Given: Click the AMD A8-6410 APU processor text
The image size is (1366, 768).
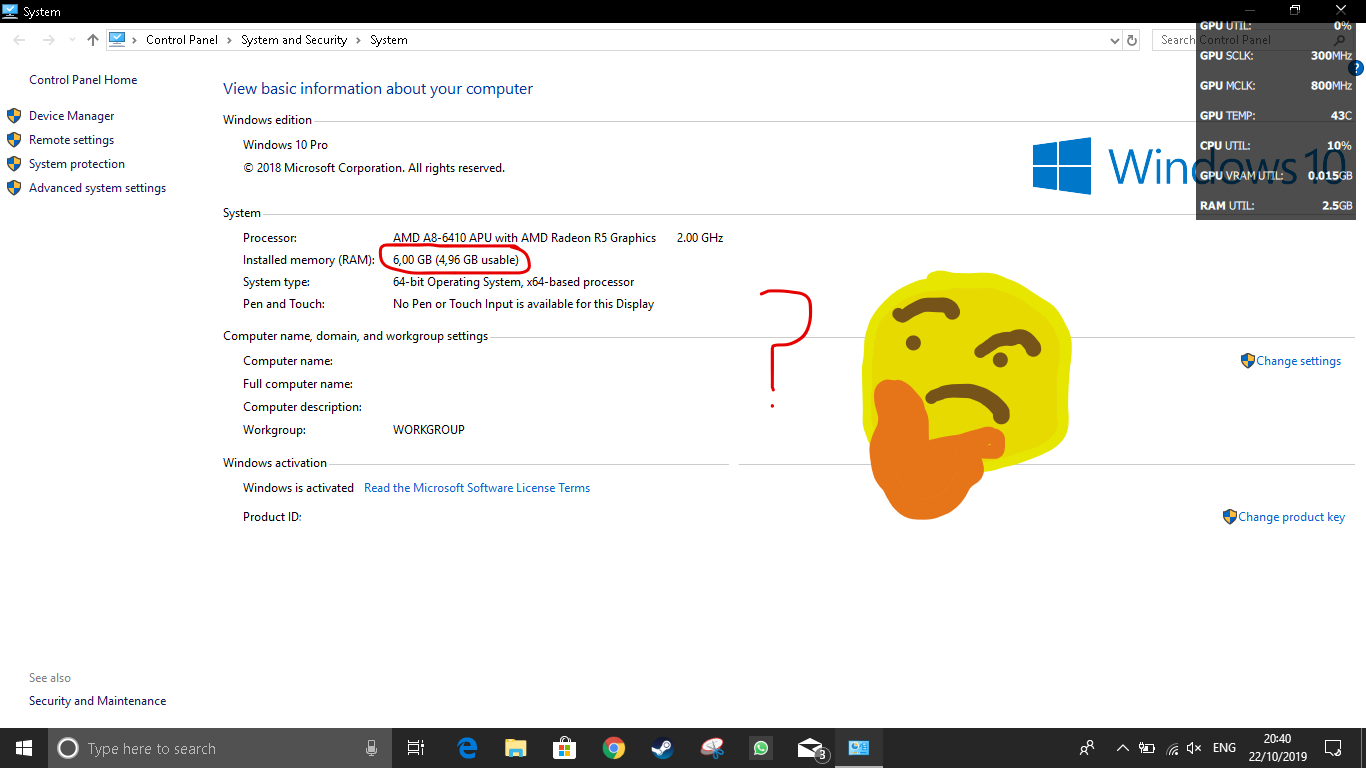Looking at the screenshot, I should coord(524,238).
